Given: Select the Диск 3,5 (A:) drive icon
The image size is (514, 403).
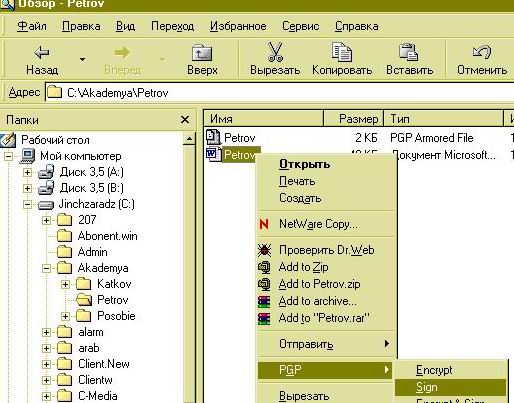Looking at the screenshot, I should (x=46, y=172).
